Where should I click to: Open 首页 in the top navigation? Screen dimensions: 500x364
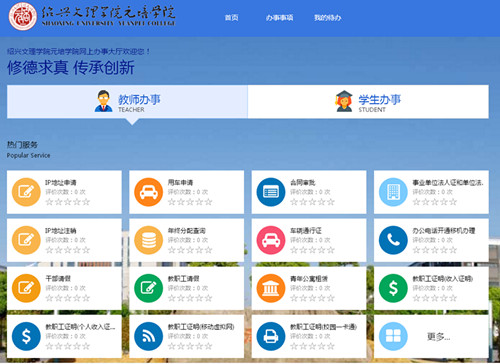click(x=231, y=18)
